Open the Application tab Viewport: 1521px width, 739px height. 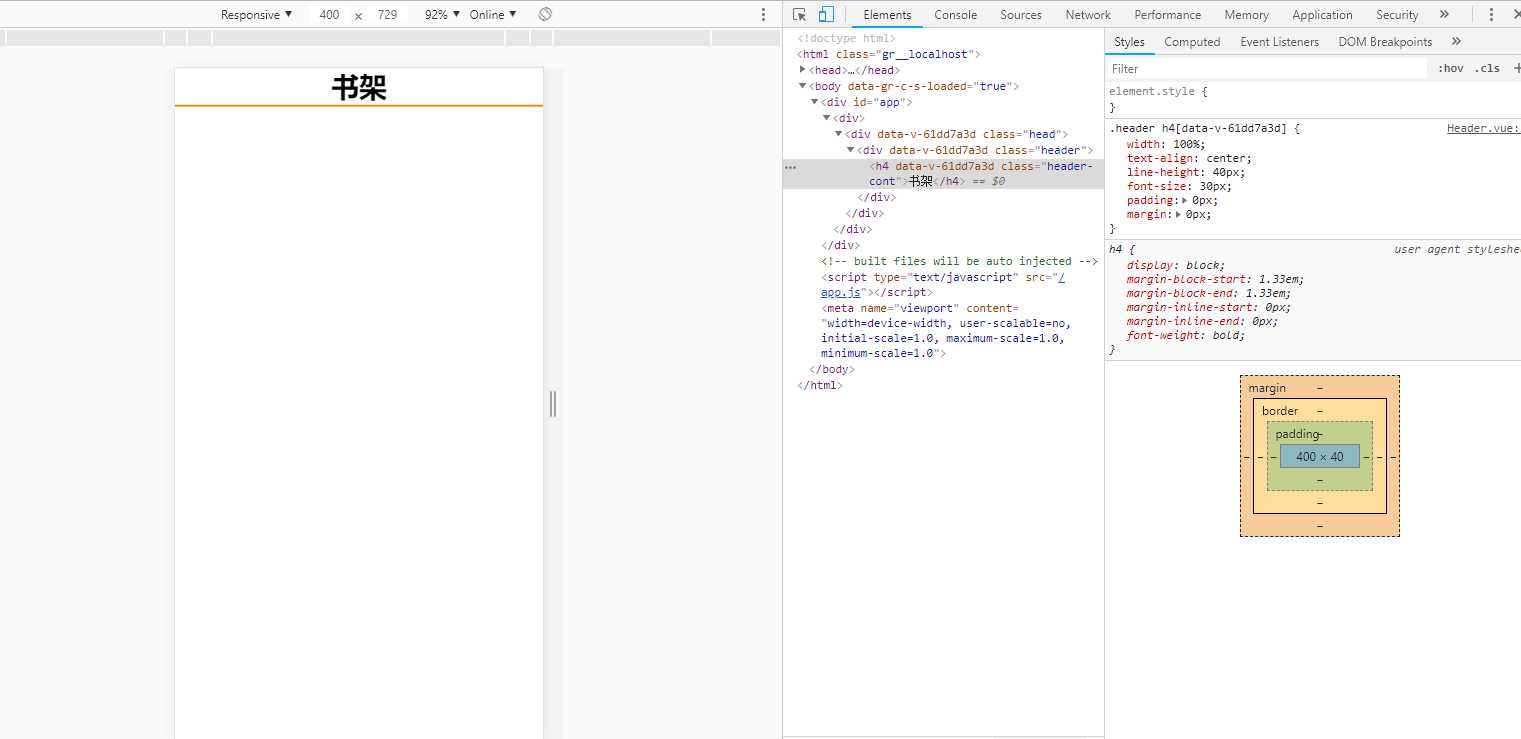tap(1322, 14)
